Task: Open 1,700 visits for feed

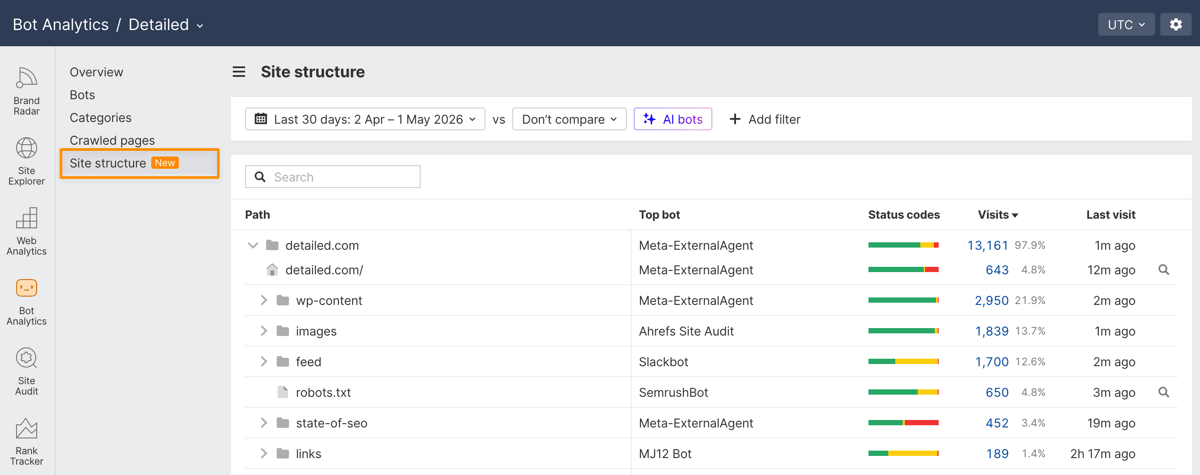Action: (992, 362)
